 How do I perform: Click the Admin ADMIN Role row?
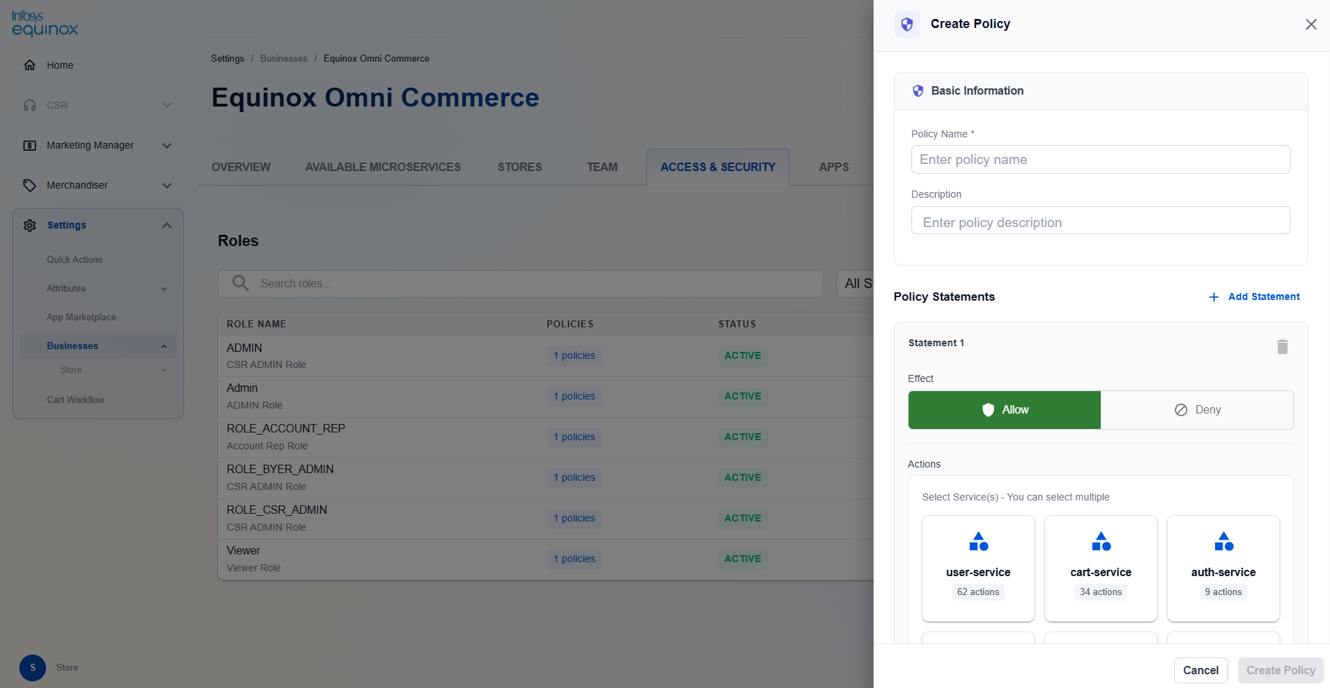546,396
